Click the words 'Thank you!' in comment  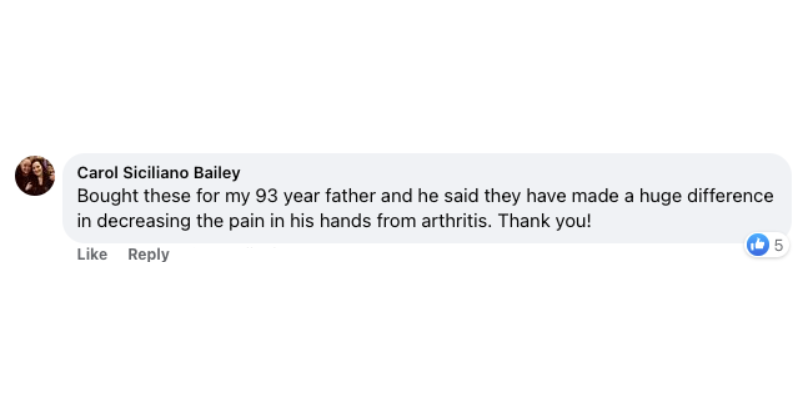[544, 221]
